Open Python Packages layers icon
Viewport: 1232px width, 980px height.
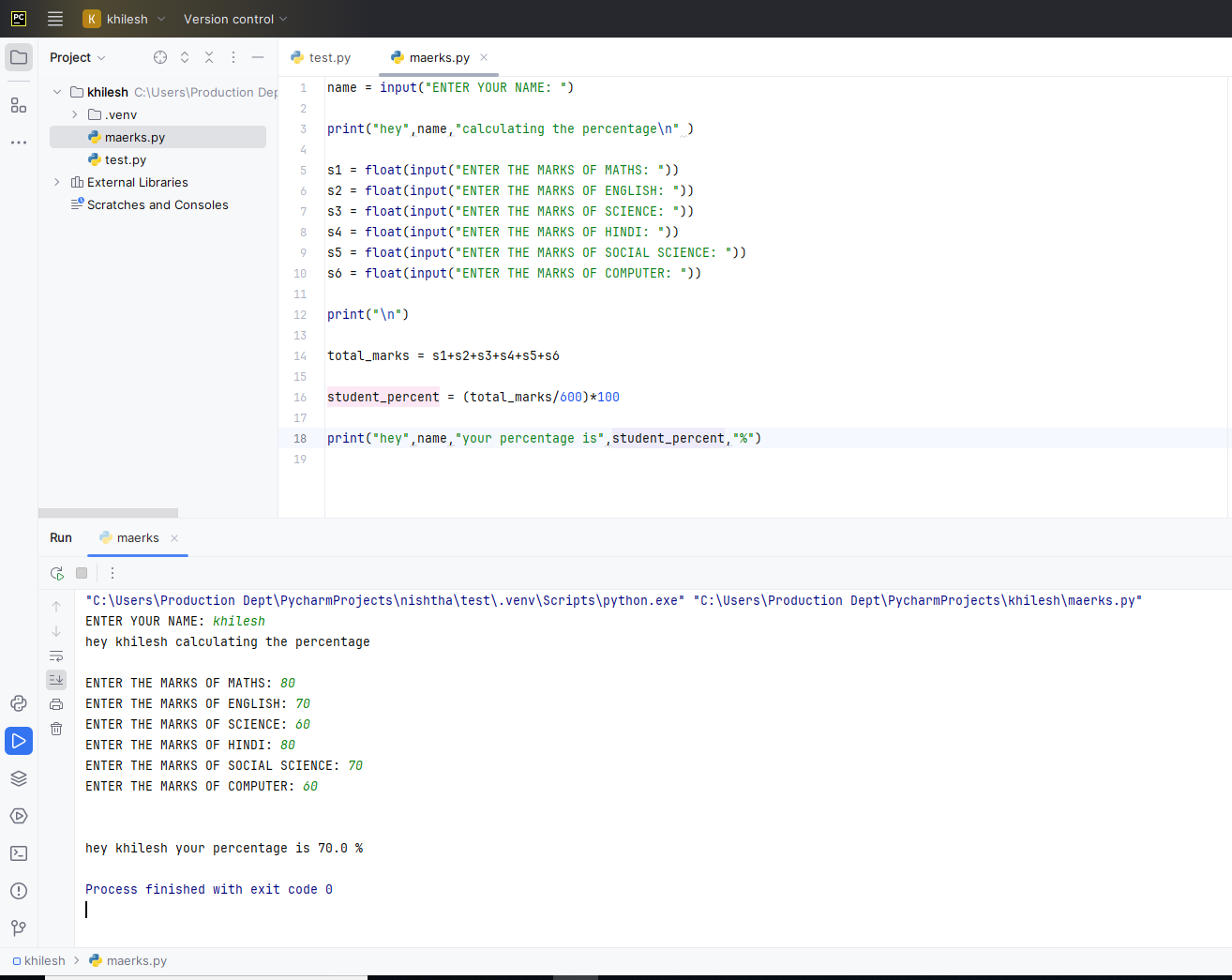tap(19, 778)
